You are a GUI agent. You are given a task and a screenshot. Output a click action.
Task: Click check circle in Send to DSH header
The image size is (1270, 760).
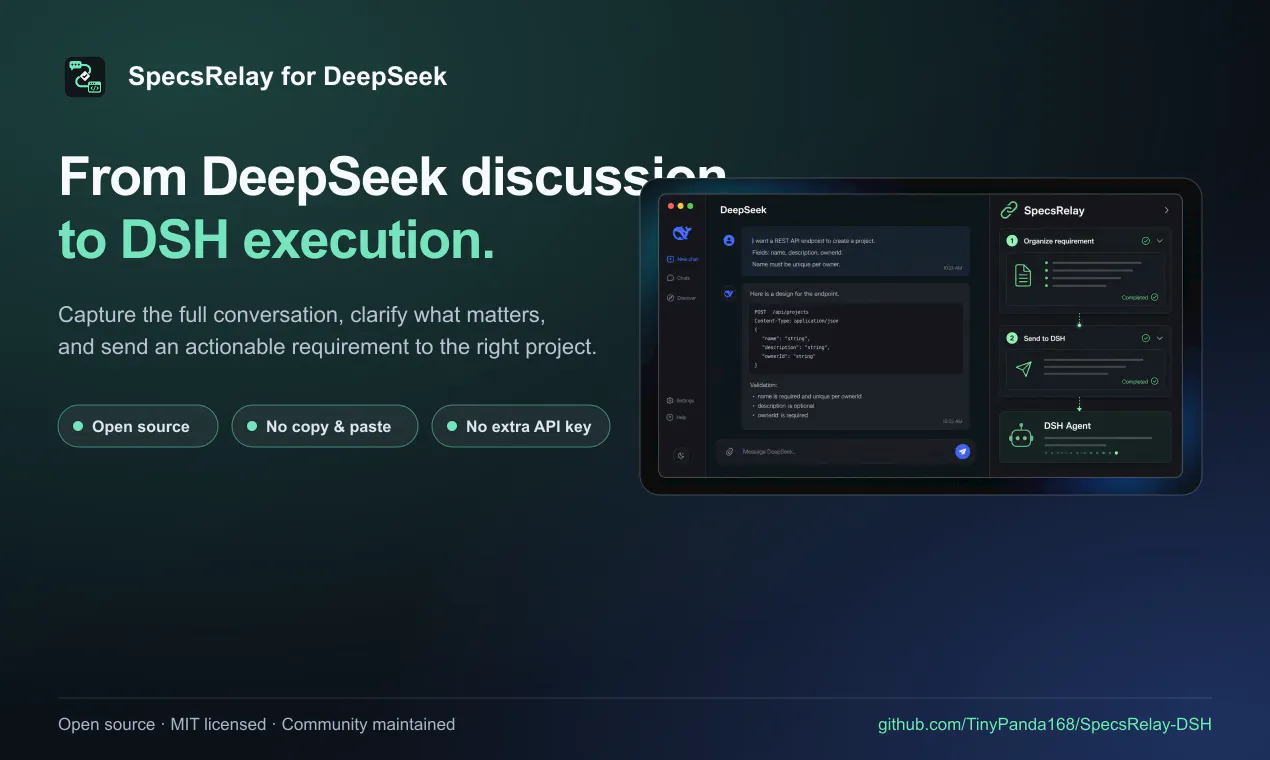(x=1146, y=338)
